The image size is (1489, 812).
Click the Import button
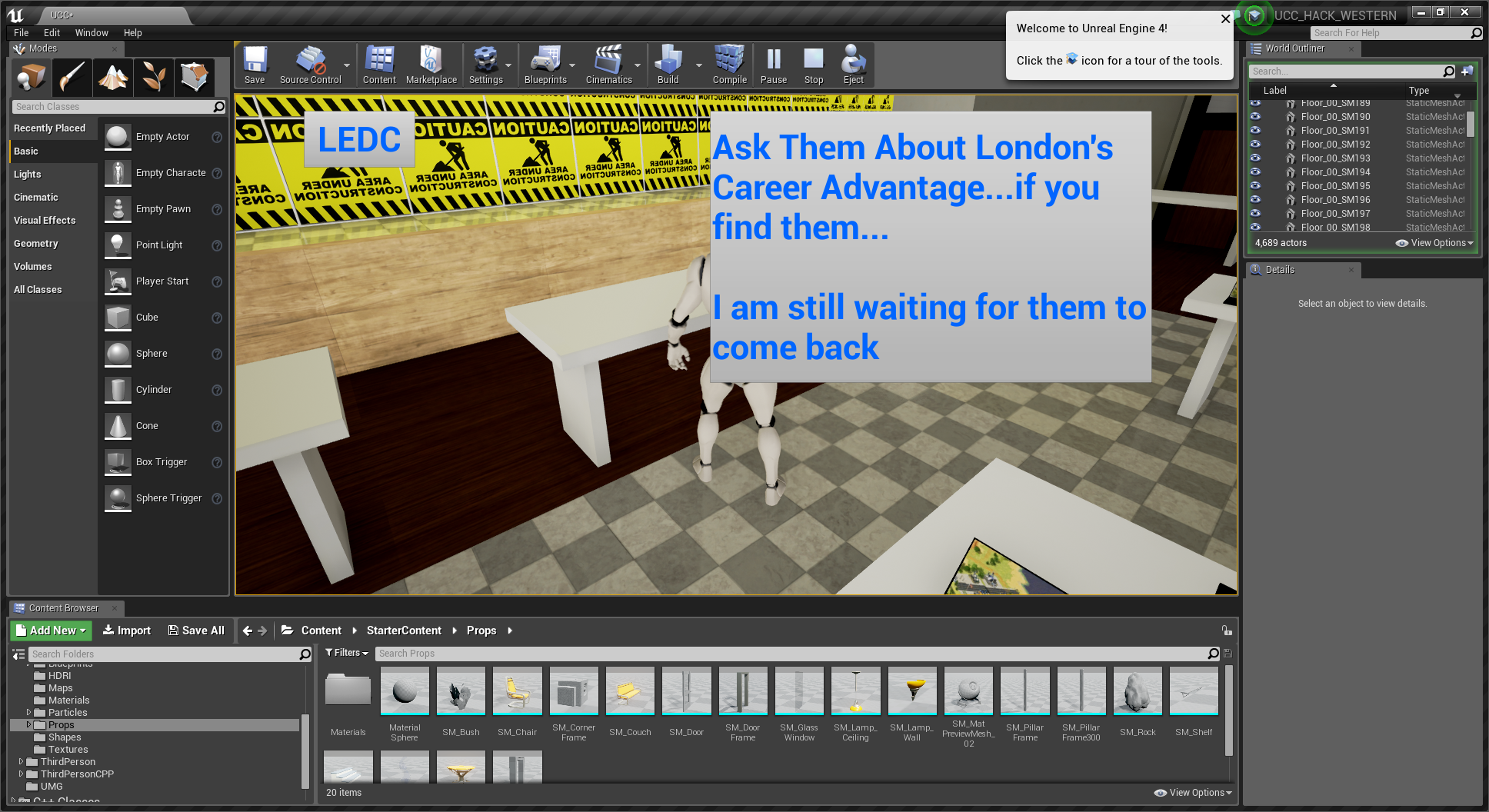(127, 631)
